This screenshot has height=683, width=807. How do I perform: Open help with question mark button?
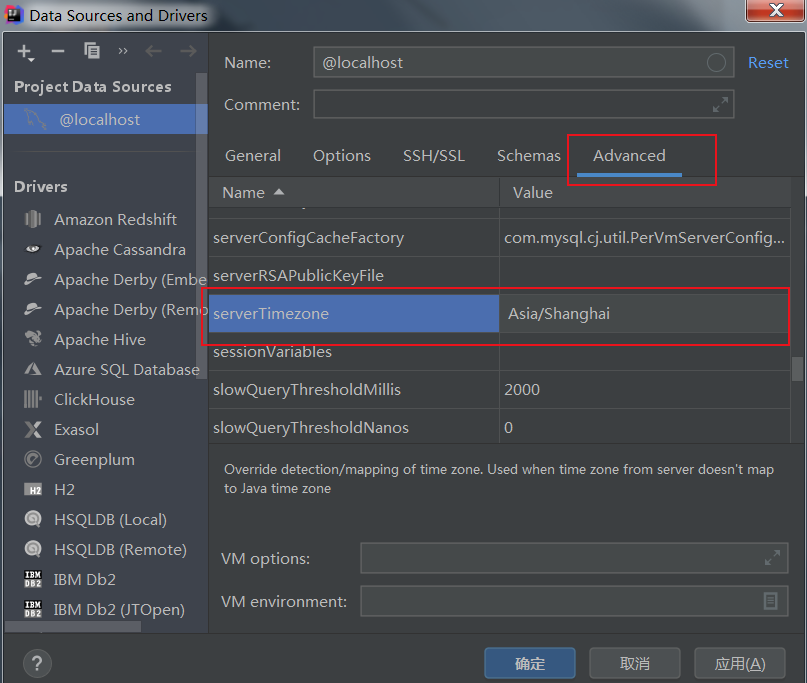point(37,663)
